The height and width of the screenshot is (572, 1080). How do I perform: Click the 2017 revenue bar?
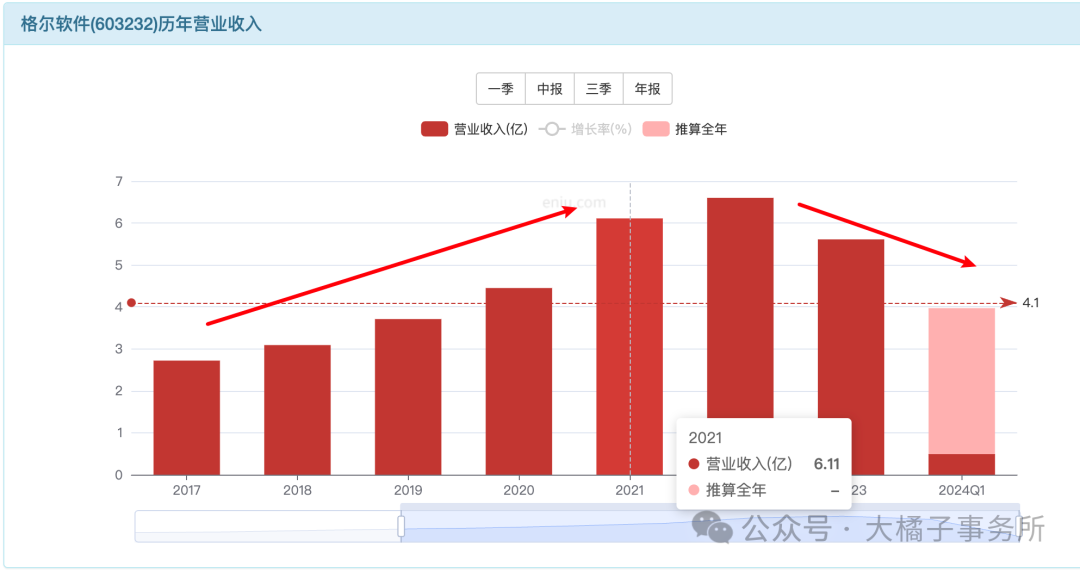[187, 418]
